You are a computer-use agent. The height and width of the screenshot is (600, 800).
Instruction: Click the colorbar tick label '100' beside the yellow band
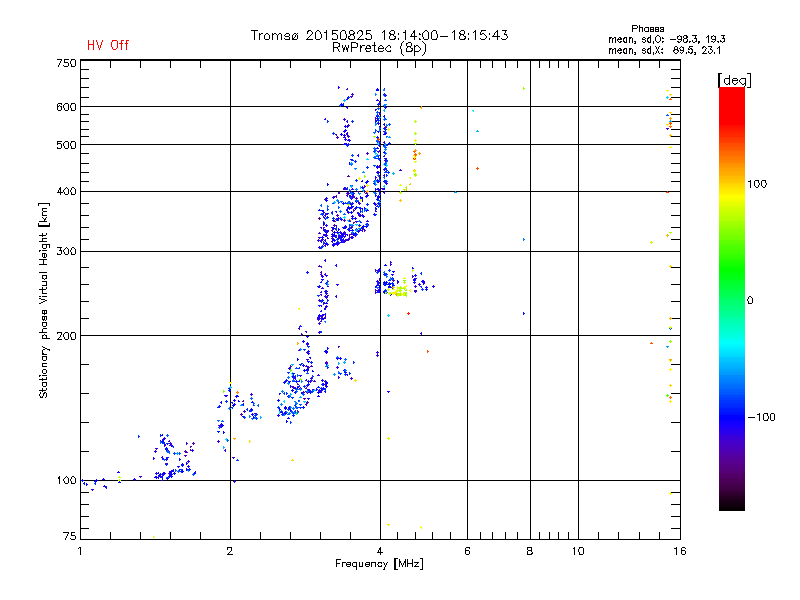(757, 184)
